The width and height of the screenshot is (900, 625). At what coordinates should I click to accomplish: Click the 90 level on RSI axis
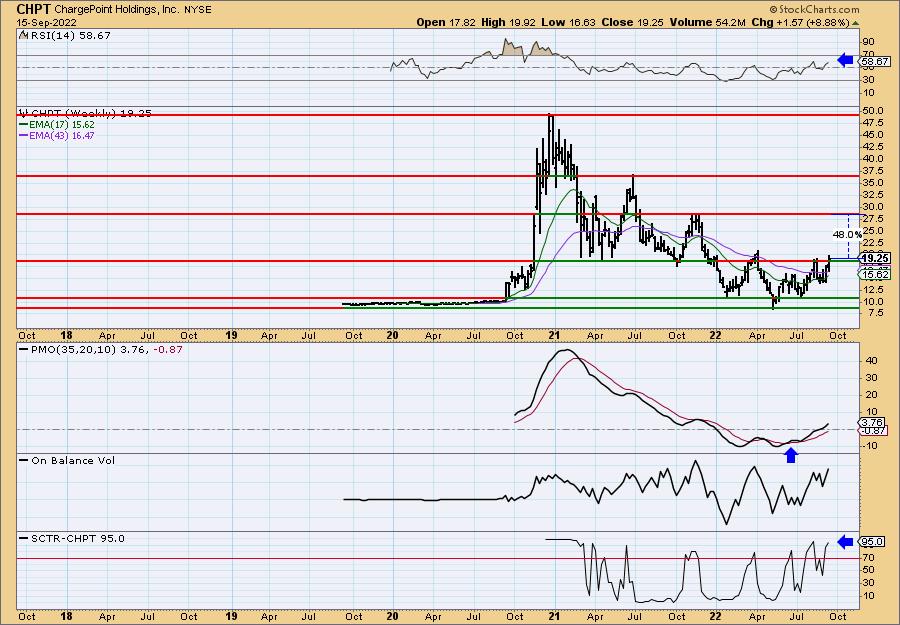point(868,42)
